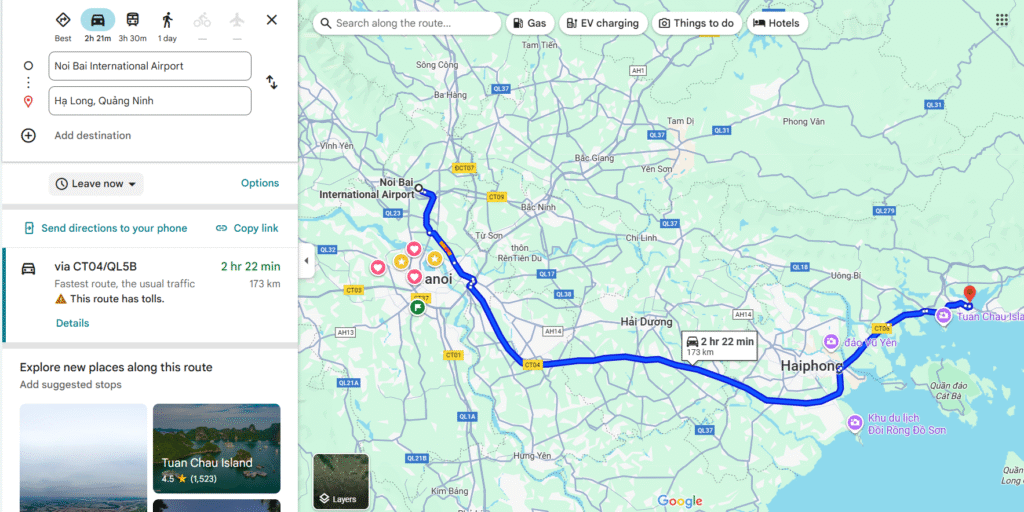Open the Tuan Chau Island thumbnail
Image resolution: width=1024 pixels, height=512 pixels.
point(216,448)
